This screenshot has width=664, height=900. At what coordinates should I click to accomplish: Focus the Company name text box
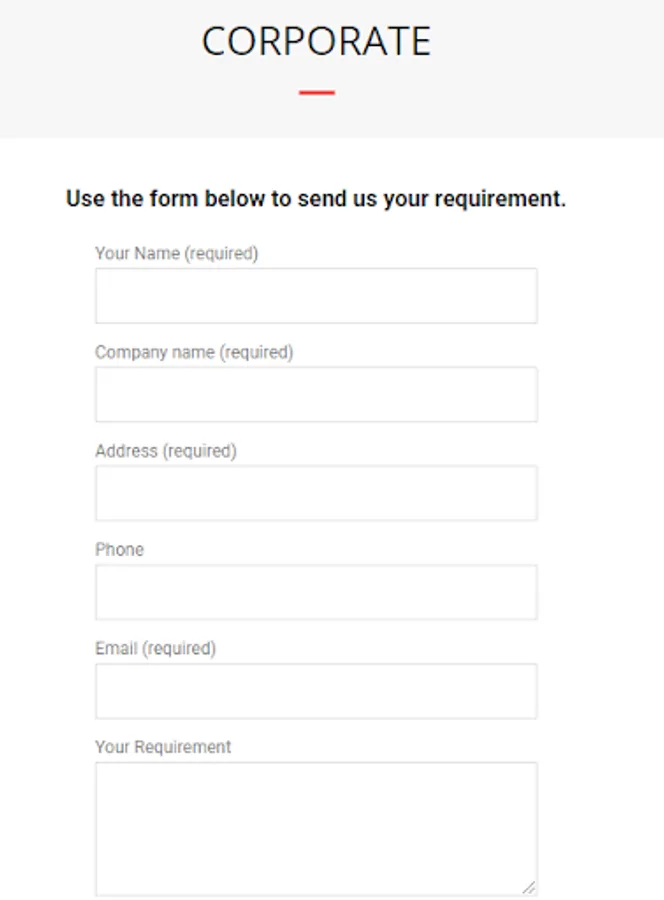[316, 394]
